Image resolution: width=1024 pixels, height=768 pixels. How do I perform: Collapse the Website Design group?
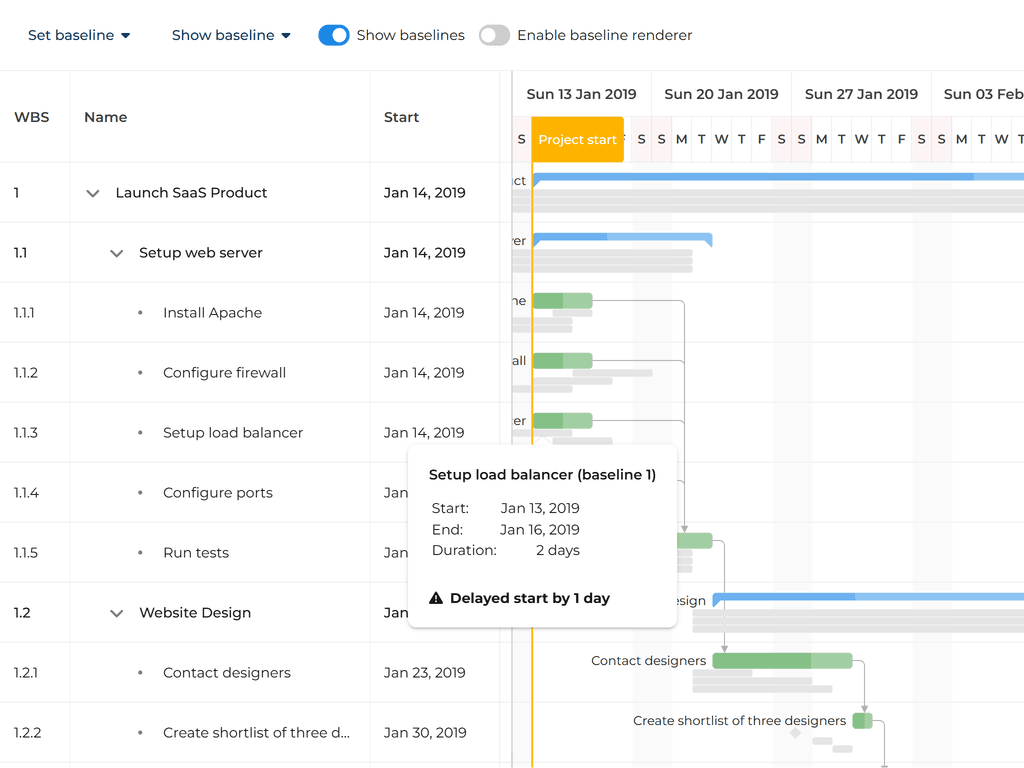pyautogui.click(x=117, y=613)
